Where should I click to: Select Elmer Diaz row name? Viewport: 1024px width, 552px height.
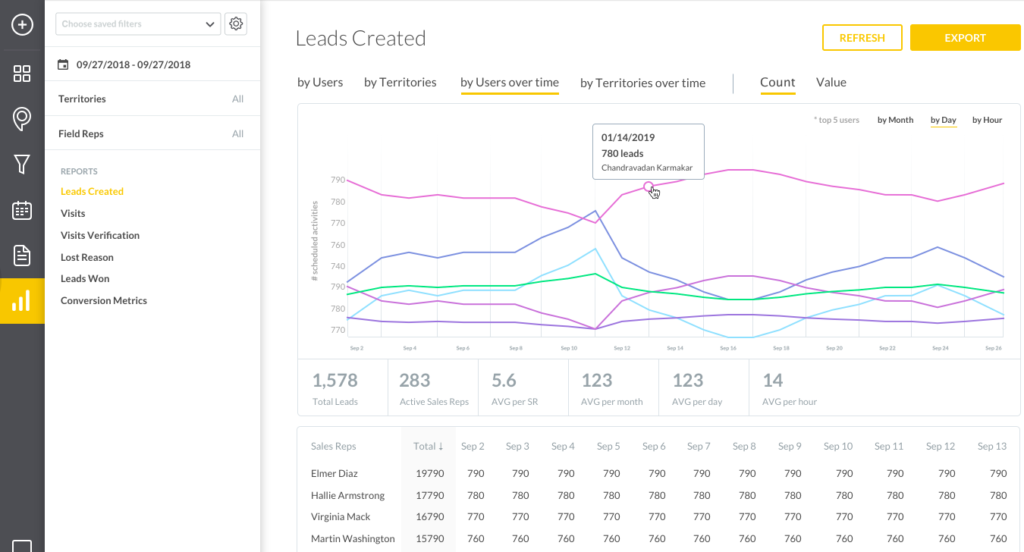[334, 474]
